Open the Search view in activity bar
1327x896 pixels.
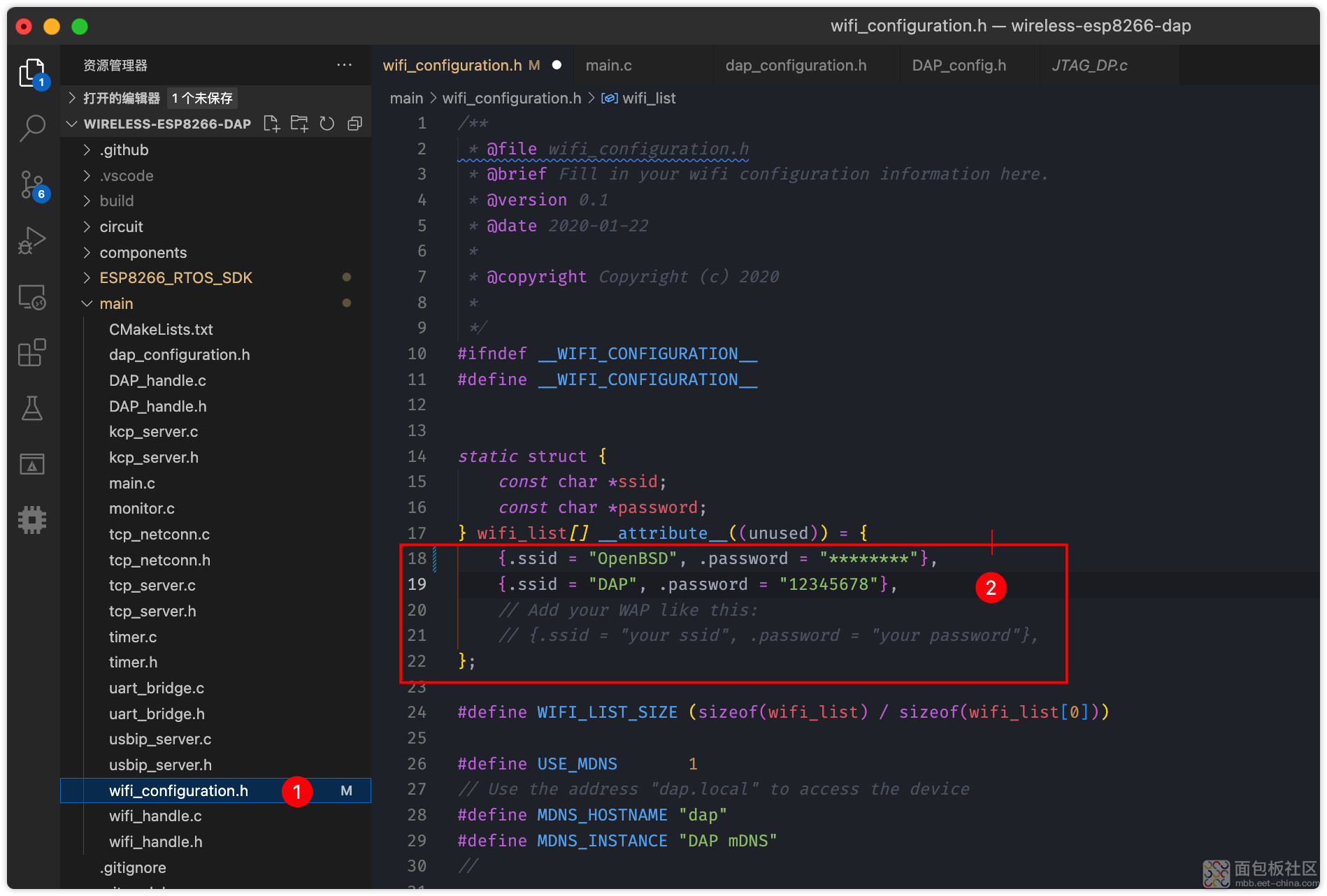point(32,129)
